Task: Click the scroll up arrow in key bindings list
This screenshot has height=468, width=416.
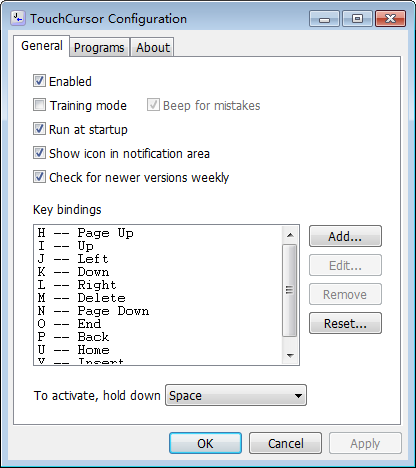Action: [x=290, y=235]
